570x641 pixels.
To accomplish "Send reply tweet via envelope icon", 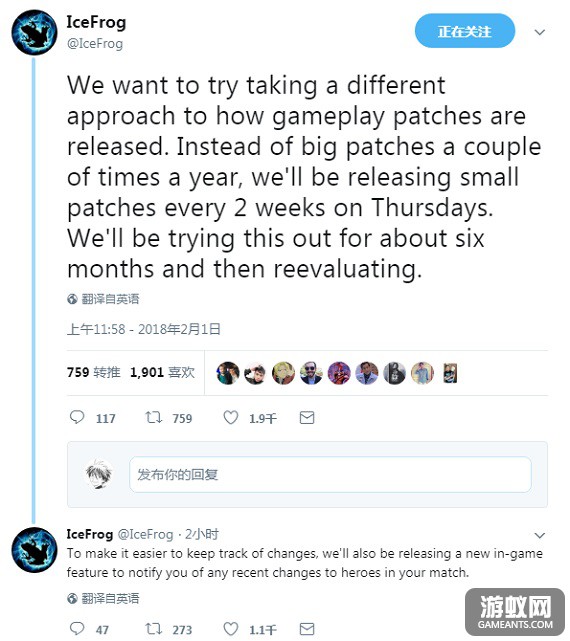I will tap(307, 628).
